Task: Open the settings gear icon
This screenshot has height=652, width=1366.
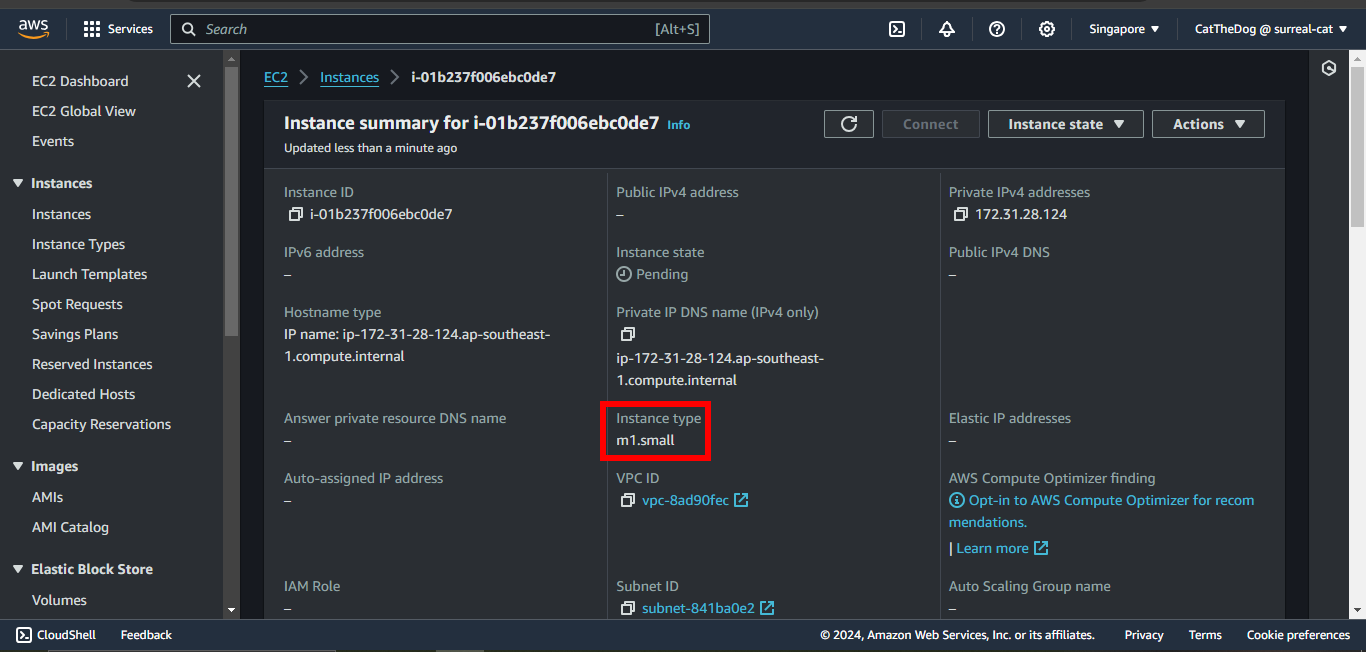Action: (x=1047, y=29)
